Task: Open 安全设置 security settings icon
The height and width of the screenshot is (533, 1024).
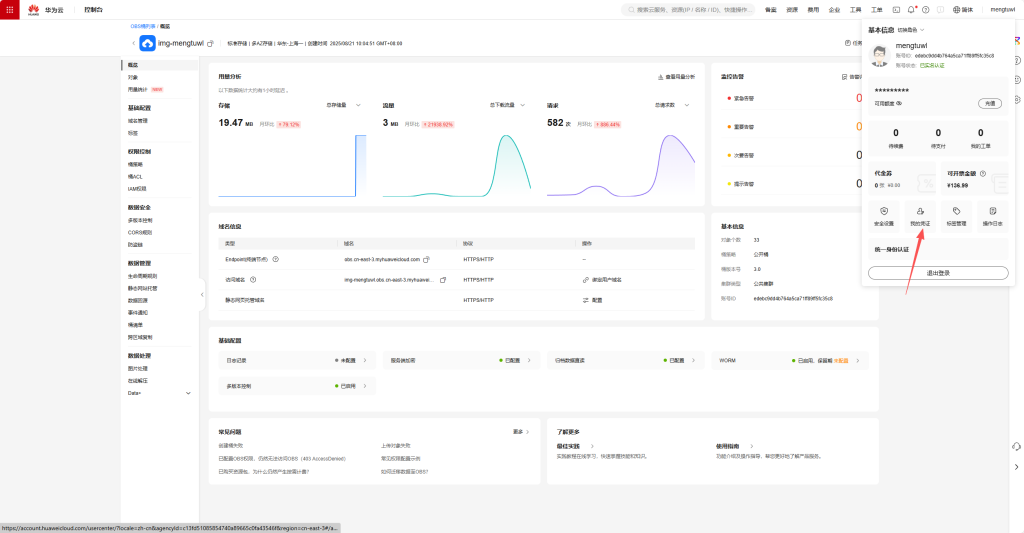Action: pos(882,214)
